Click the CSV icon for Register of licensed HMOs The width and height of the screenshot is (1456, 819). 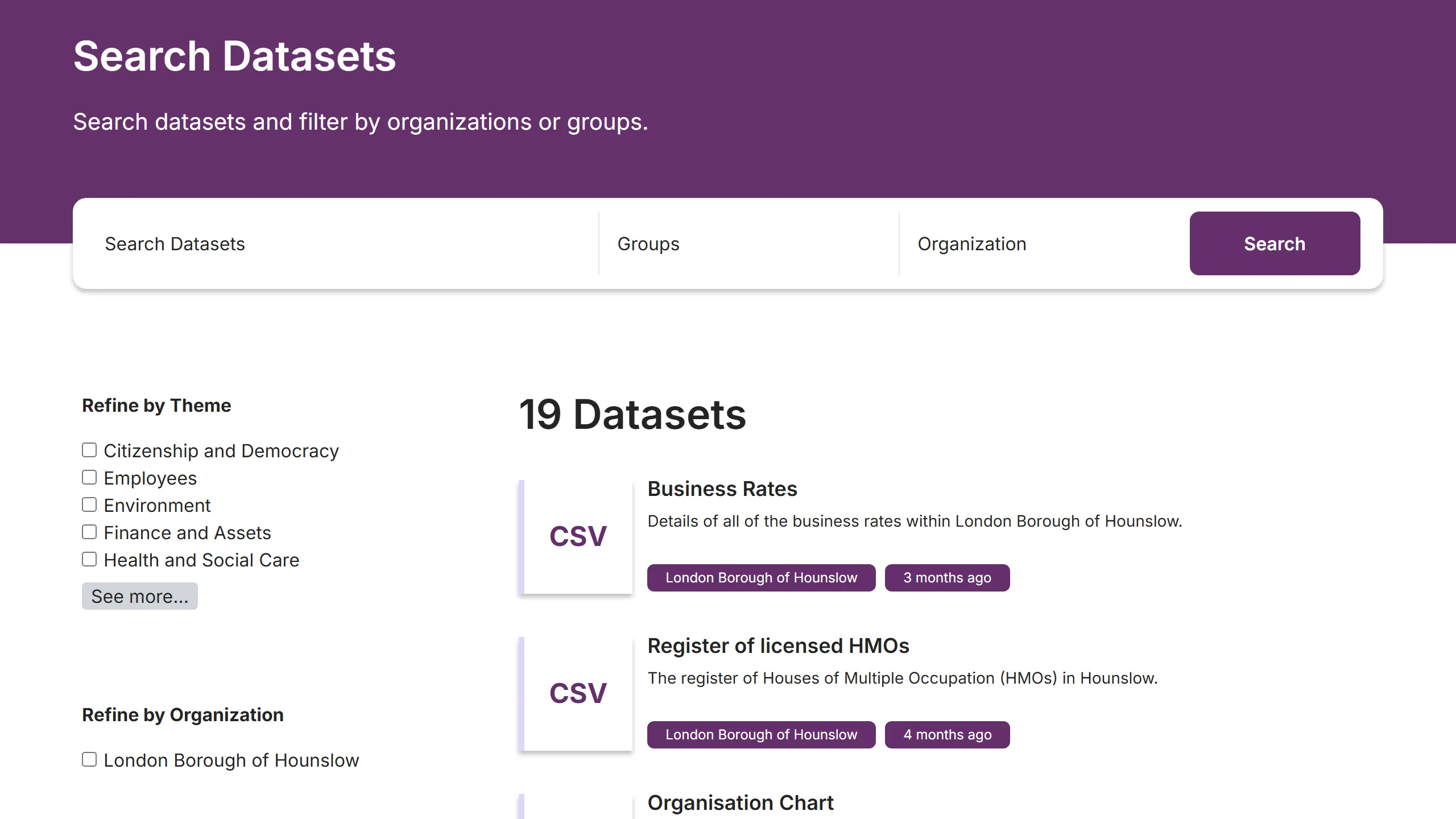[578, 693]
